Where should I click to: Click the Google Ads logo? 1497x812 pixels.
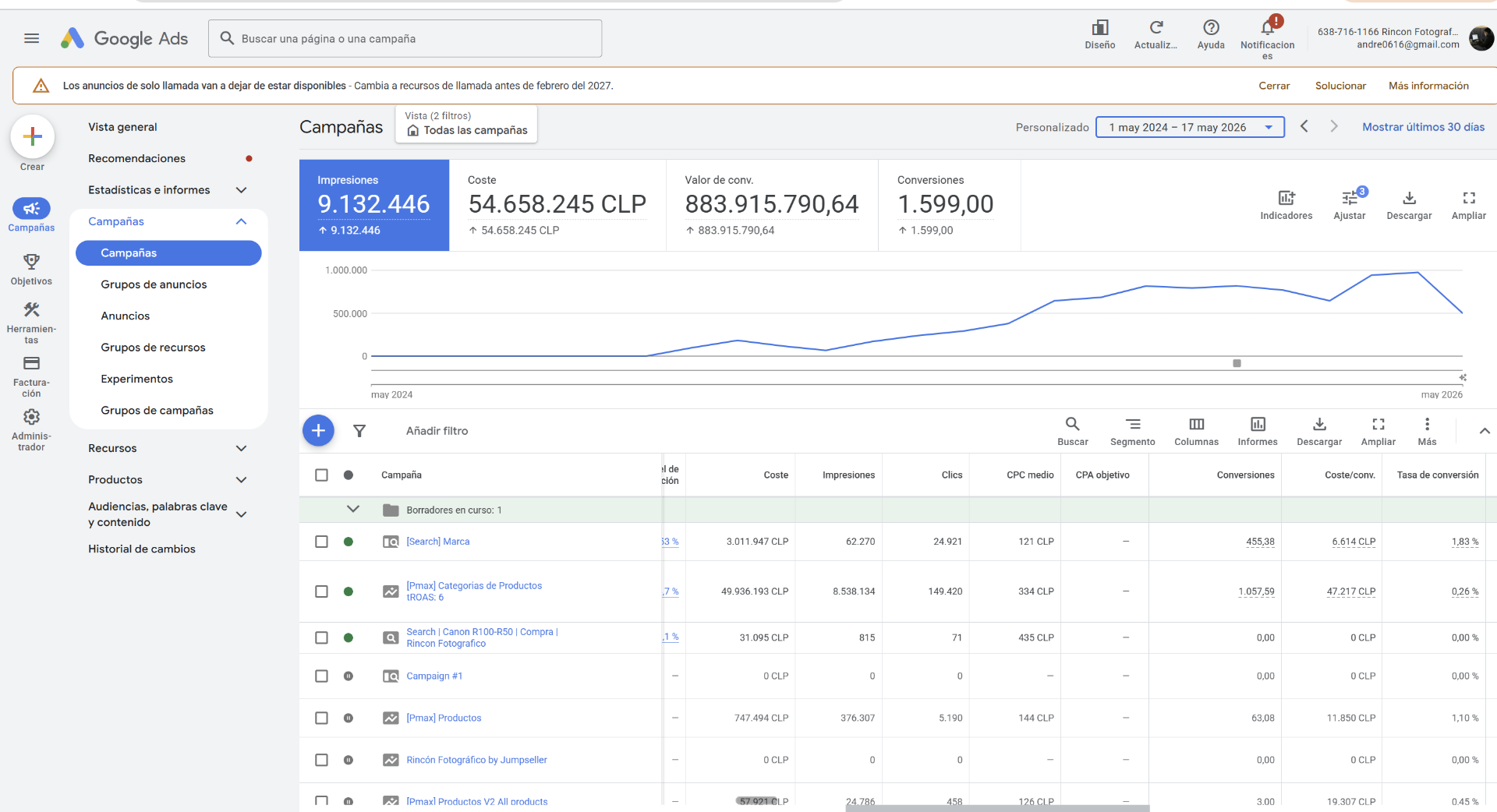[x=125, y=38]
